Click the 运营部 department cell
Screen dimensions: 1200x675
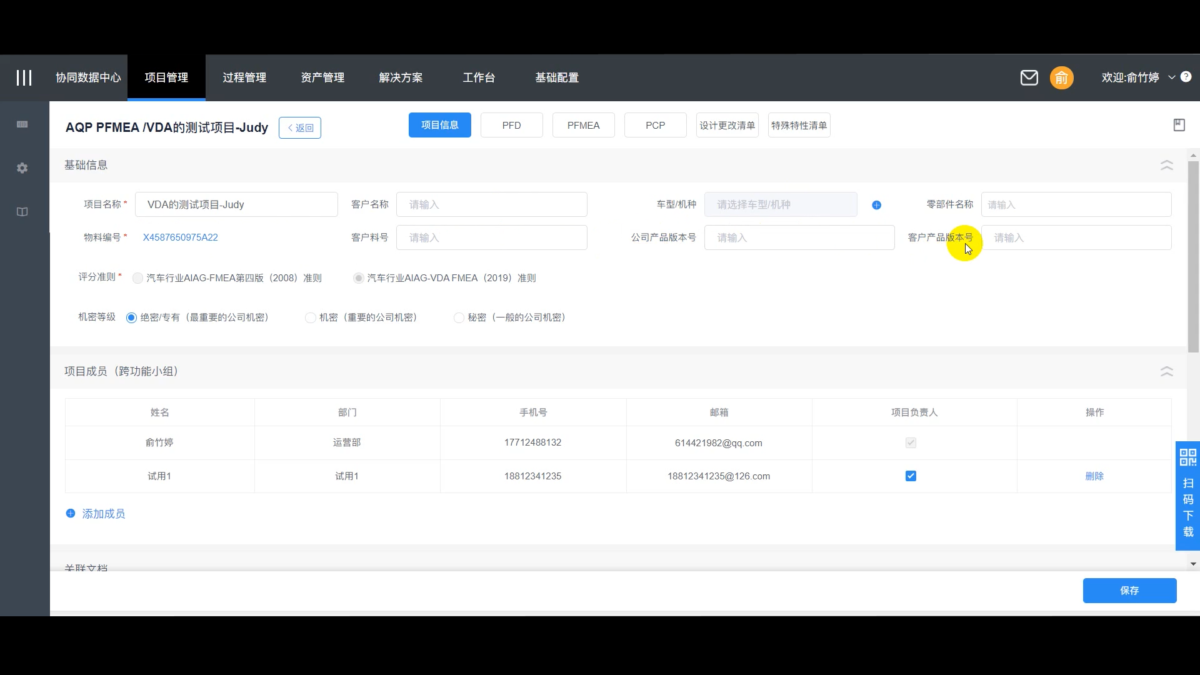(x=347, y=443)
